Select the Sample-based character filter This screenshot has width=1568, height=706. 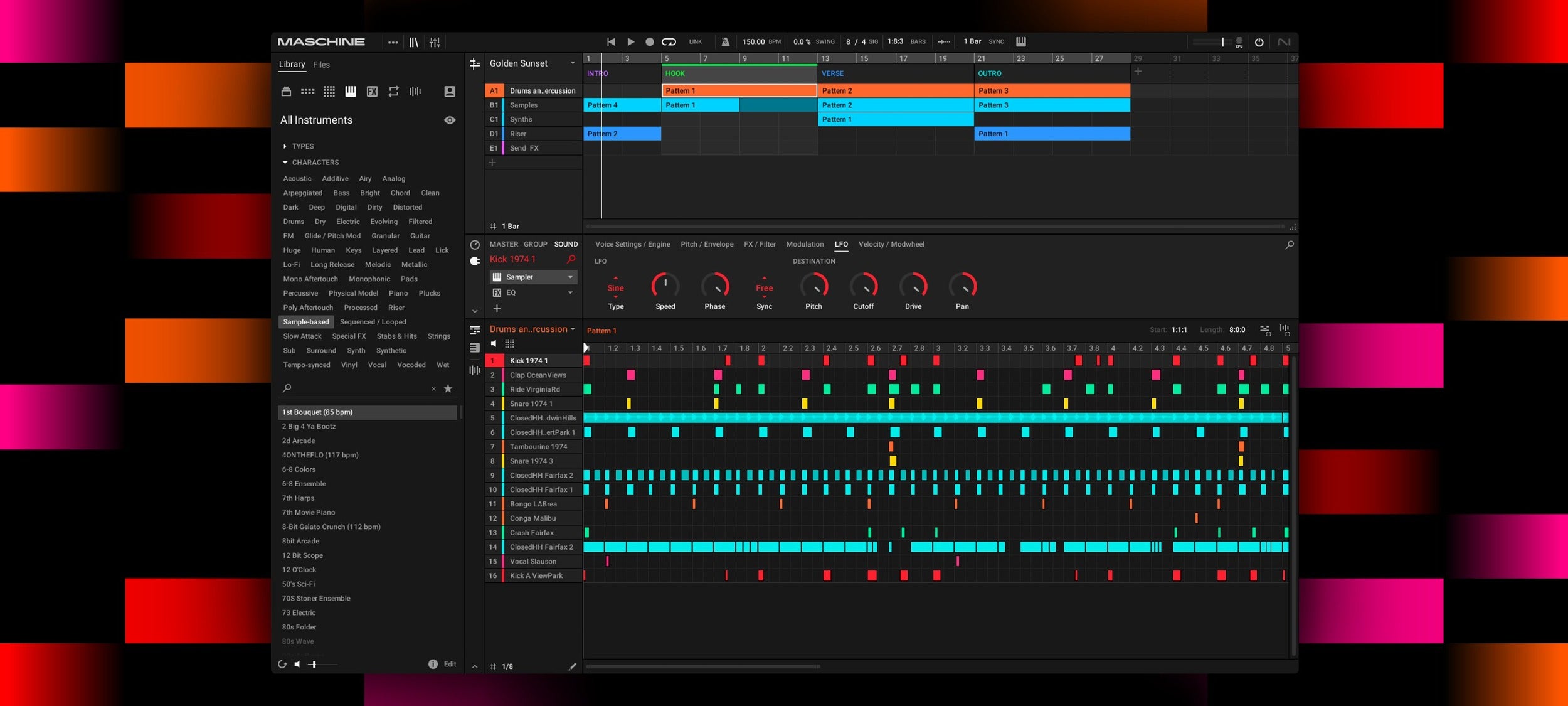pyautogui.click(x=306, y=321)
